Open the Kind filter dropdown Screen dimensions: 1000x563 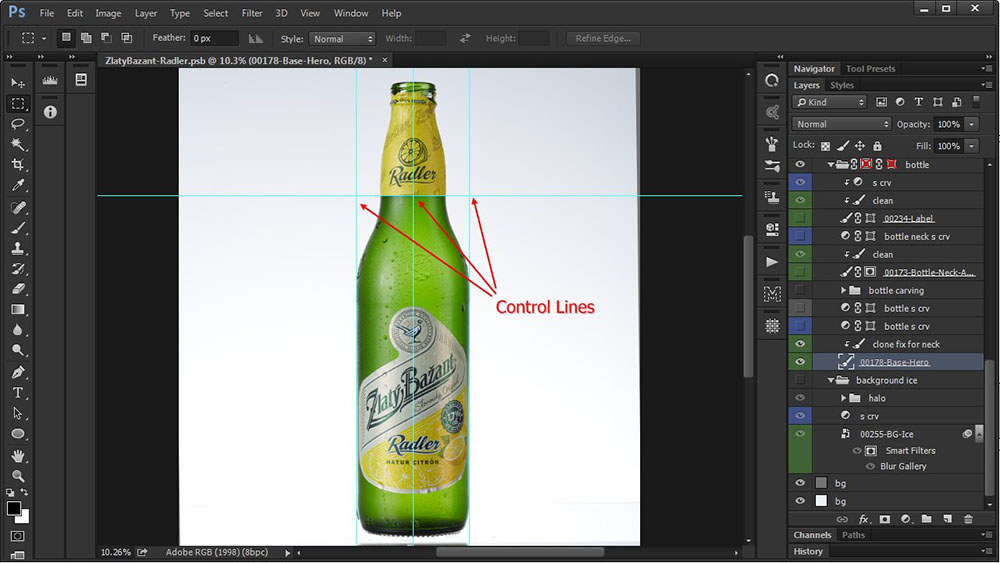830,102
